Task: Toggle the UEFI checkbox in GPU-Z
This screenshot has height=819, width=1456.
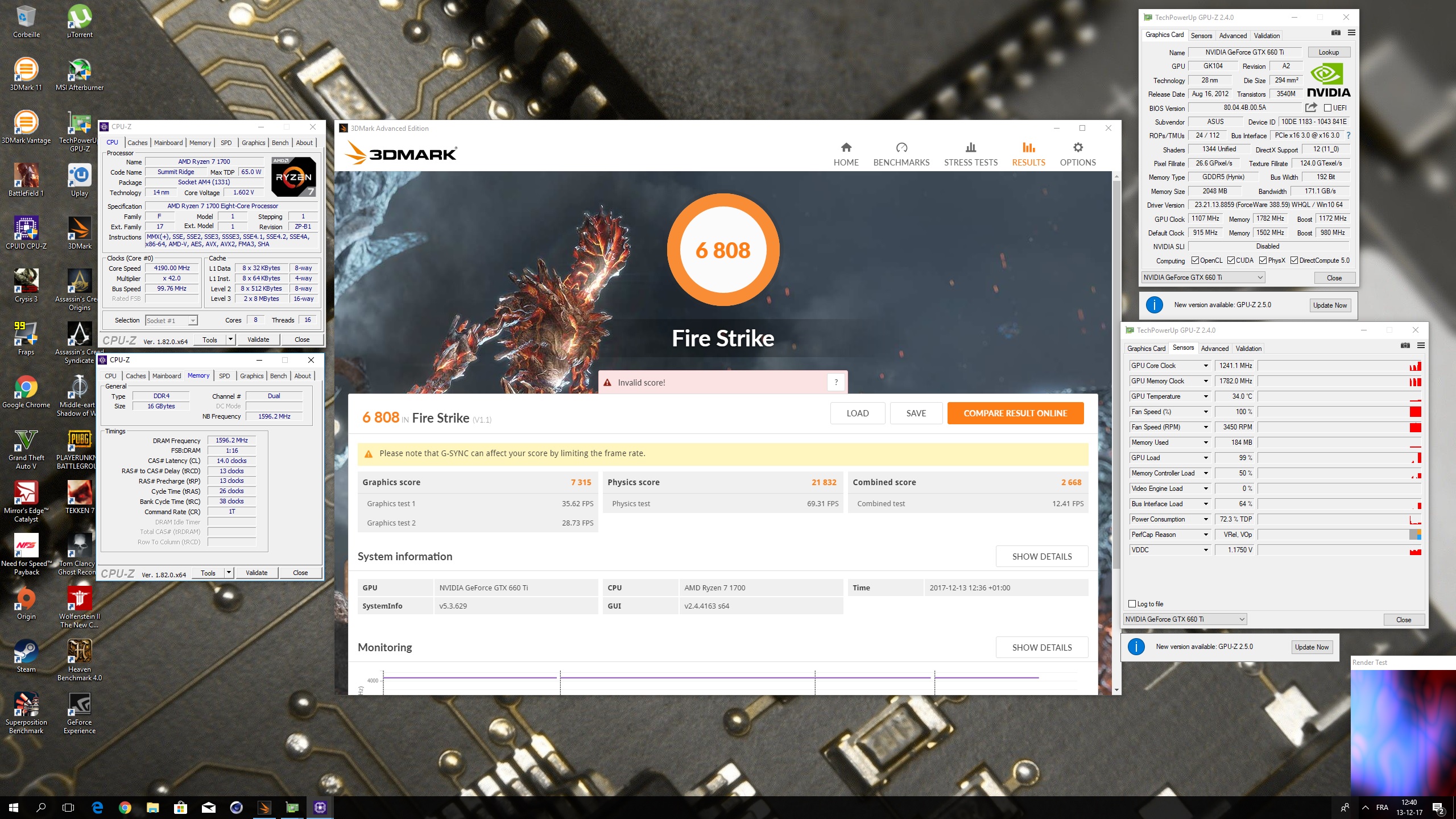Action: pyautogui.click(x=1327, y=108)
